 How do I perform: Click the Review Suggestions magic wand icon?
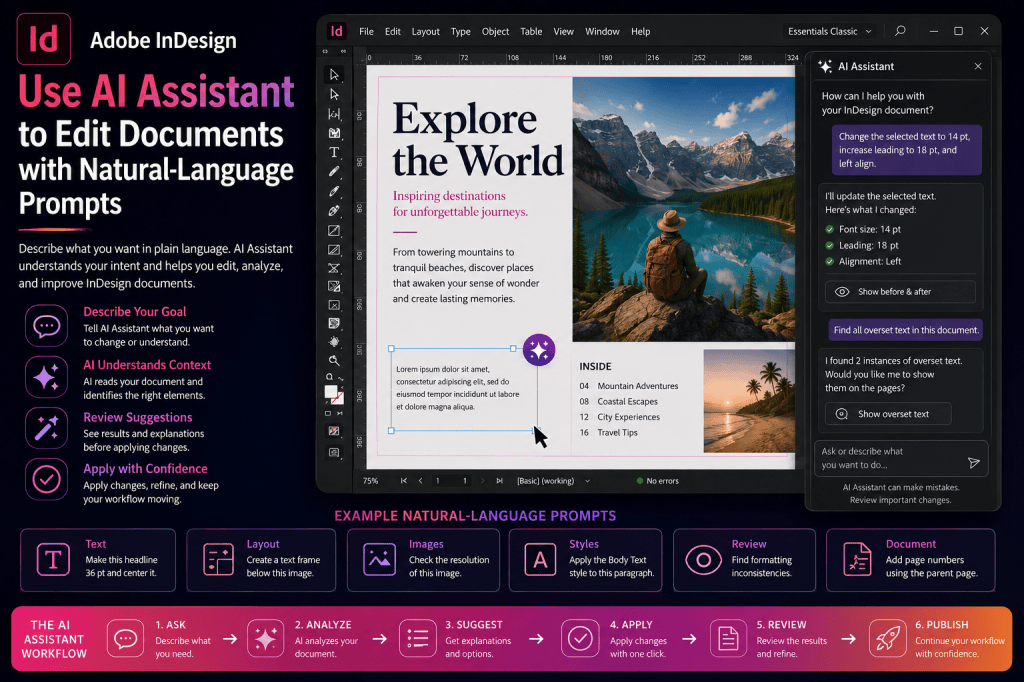[x=46, y=428]
